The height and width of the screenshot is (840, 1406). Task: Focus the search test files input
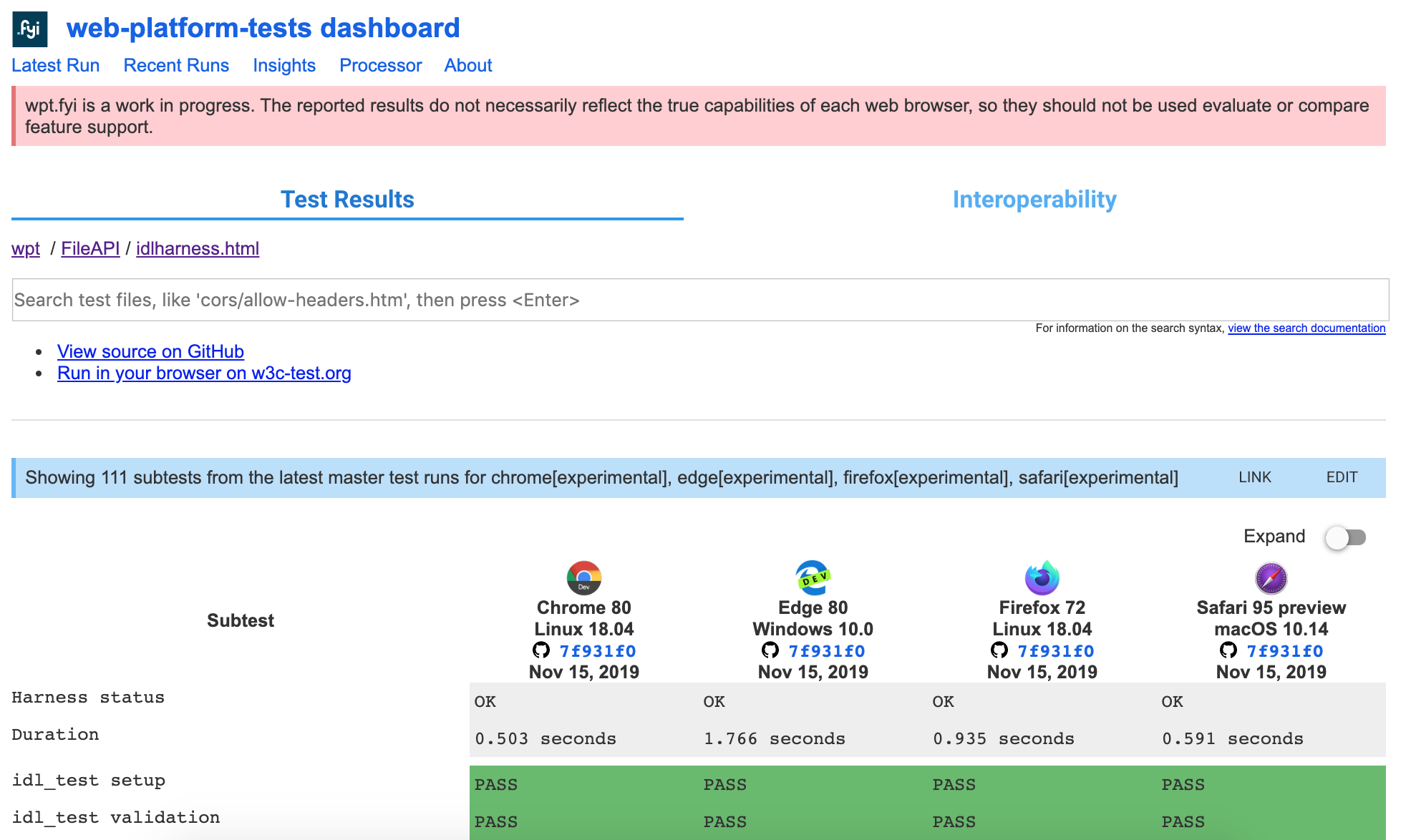click(x=700, y=300)
